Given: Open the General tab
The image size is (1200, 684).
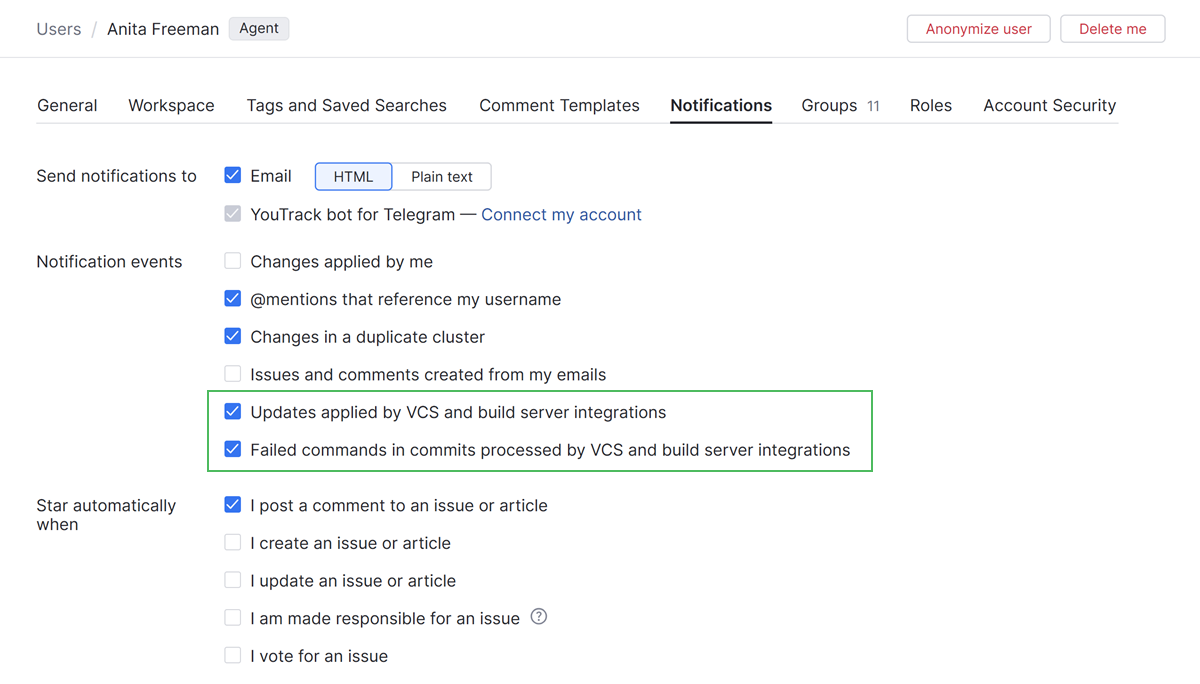Looking at the screenshot, I should [x=67, y=106].
